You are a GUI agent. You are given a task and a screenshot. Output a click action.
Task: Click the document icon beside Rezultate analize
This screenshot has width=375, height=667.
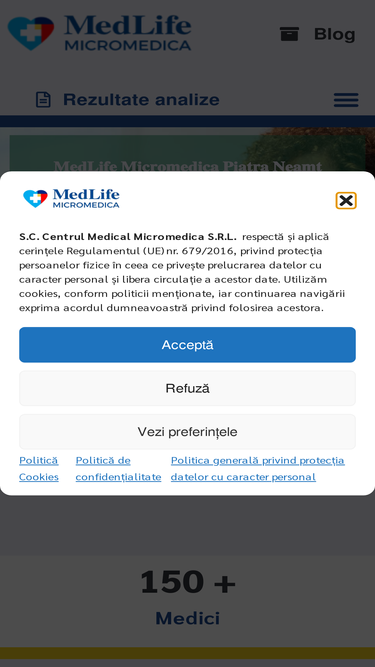(x=43, y=100)
